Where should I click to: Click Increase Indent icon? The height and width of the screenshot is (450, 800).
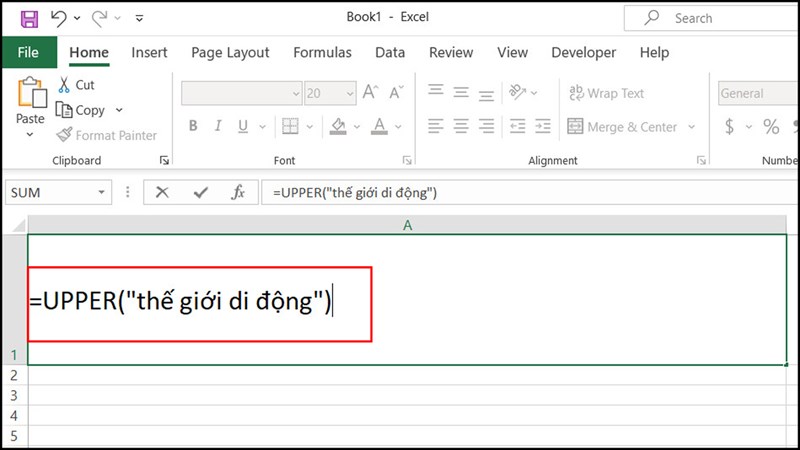tap(543, 126)
